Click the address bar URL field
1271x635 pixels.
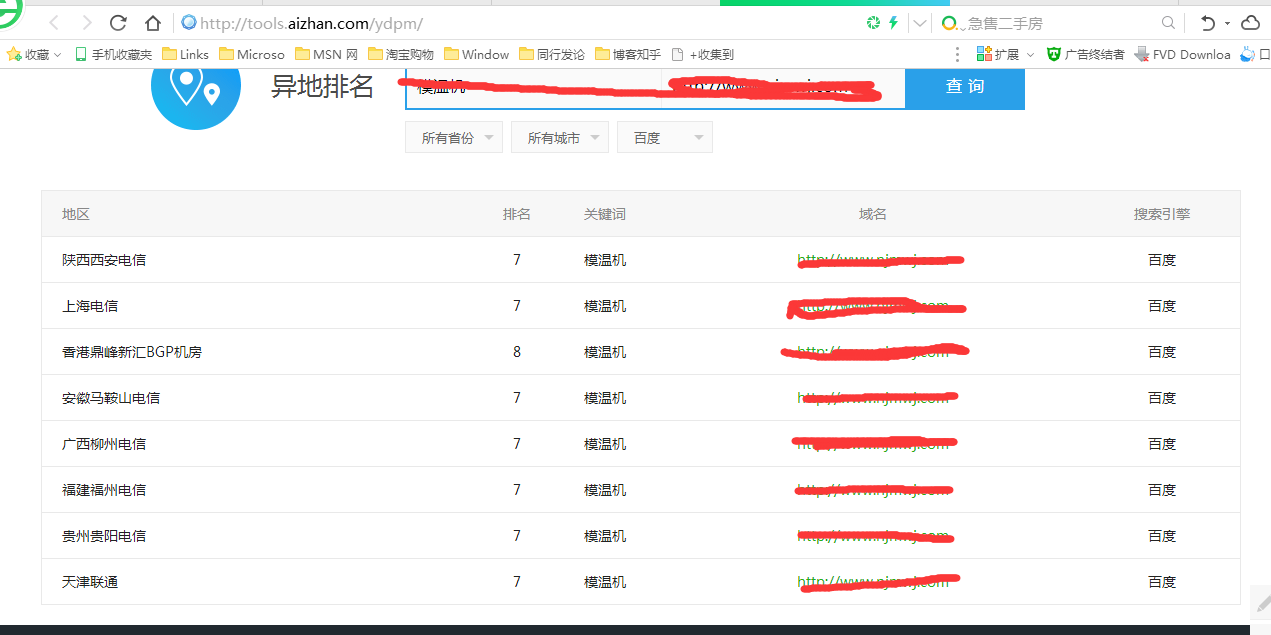click(x=520, y=23)
